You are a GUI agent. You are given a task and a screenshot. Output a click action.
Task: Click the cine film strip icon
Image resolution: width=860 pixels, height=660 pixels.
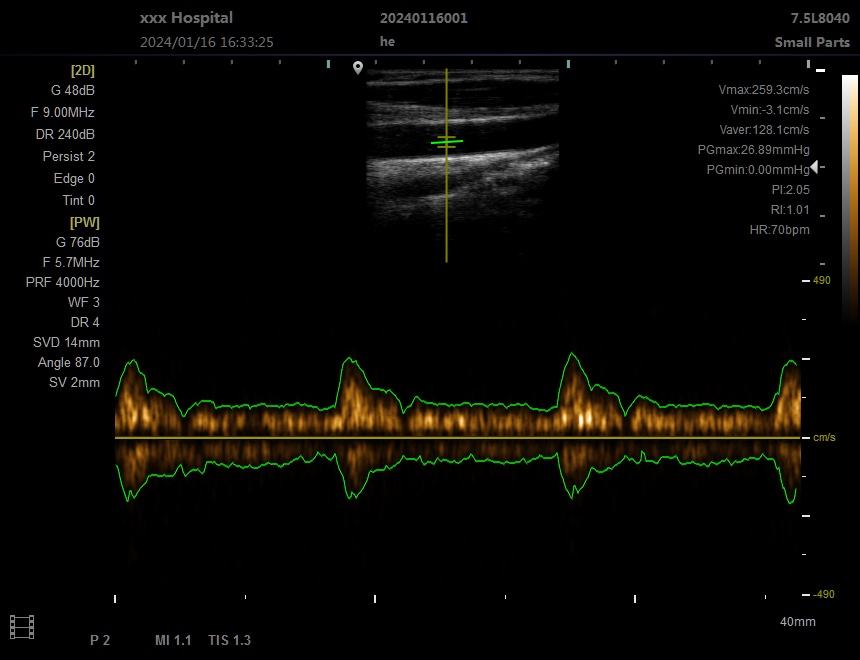(22, 627)
